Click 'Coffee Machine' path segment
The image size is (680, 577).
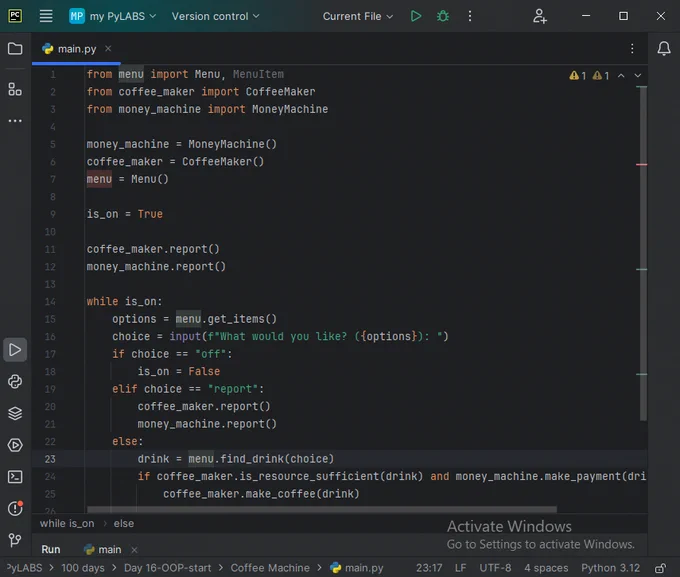[270, 568]
